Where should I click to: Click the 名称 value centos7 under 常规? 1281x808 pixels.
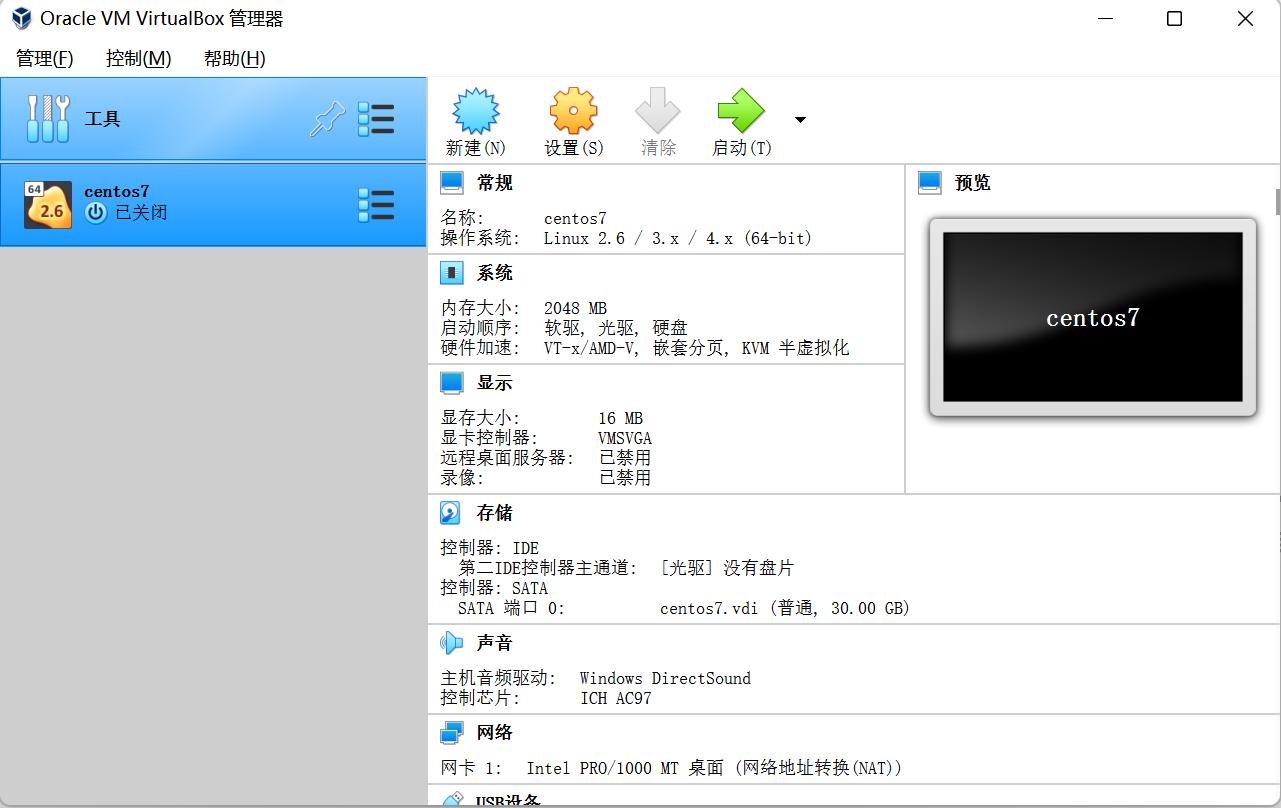575,218
